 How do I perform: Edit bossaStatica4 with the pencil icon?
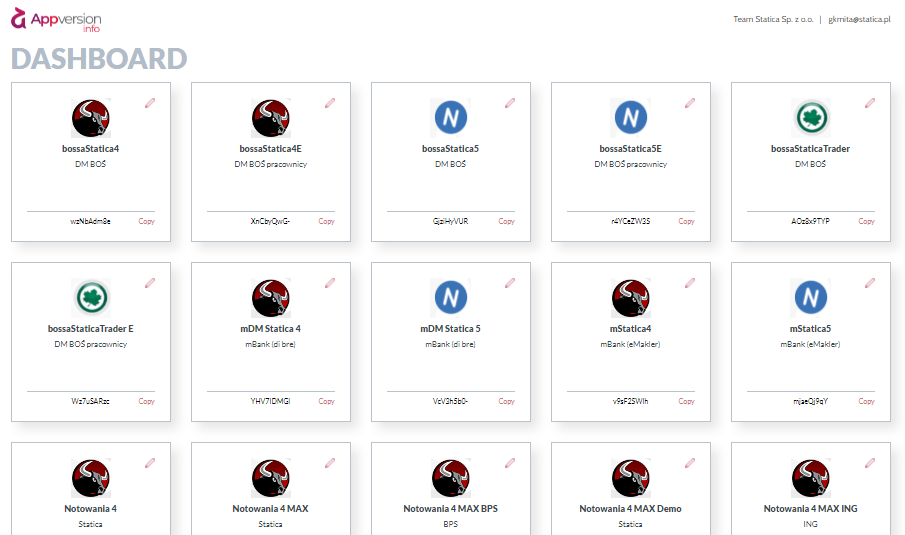pyautogui.click(x=150, y=103)
